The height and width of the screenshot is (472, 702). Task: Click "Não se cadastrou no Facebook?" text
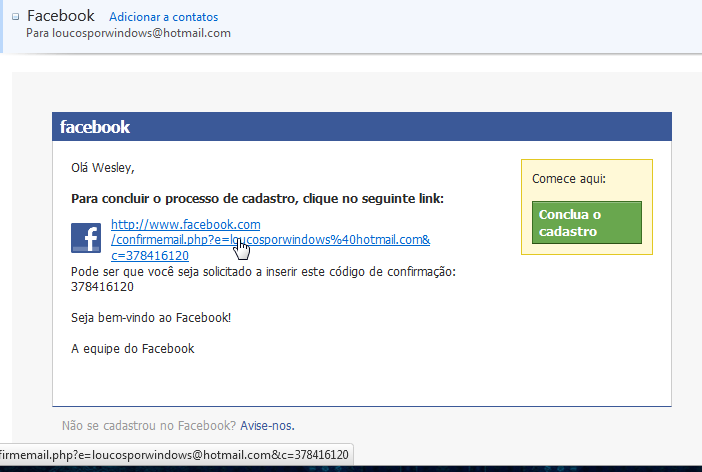point(149,425)
